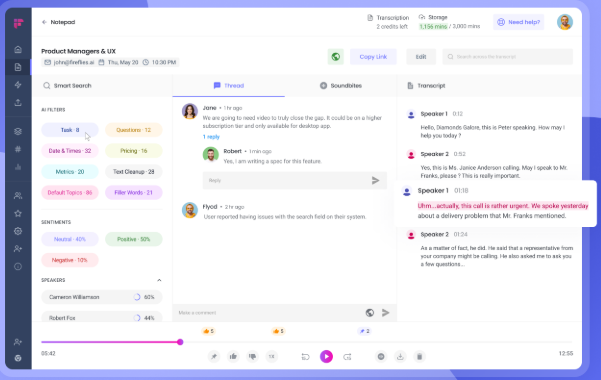The height and width of the screenshot is (380, 601).
Task: Open add-user icon near sidebar bottom
Action: click(18, 342)
